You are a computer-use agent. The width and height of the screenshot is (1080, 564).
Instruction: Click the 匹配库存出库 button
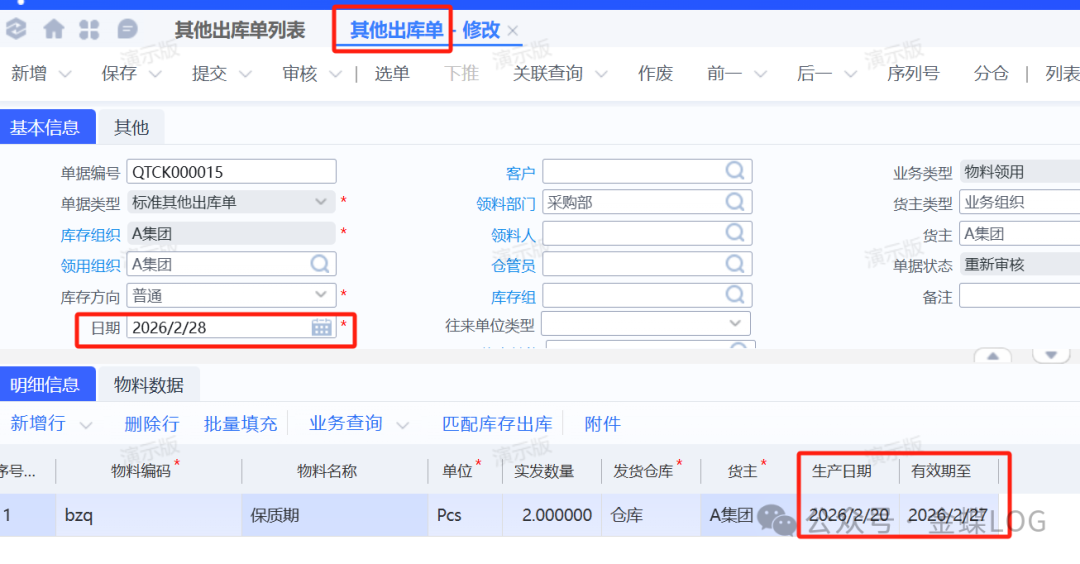(x=497, y=424)
